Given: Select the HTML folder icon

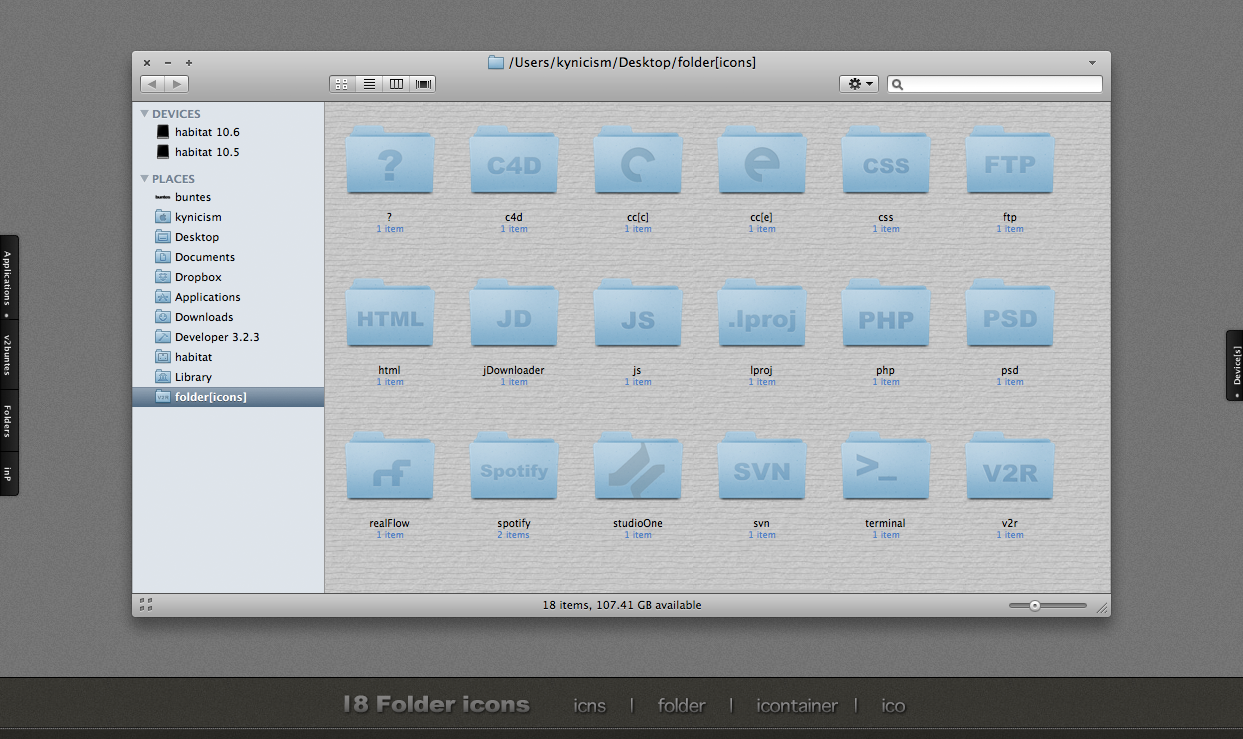Looking at the screenshot, I should (x=390, y=313).
